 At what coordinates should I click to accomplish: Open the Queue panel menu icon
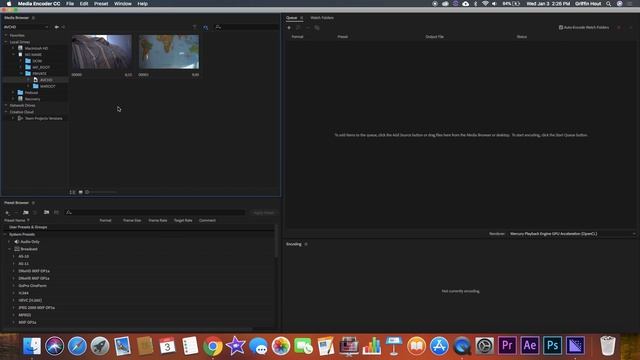click(x=302, y=18)
